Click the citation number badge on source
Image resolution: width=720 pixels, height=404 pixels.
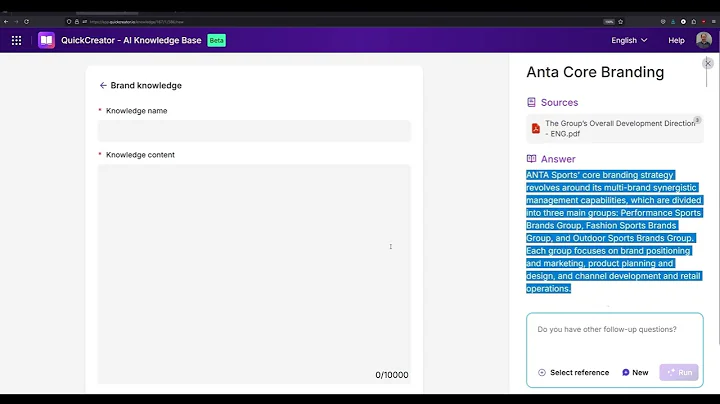[697, 120]
